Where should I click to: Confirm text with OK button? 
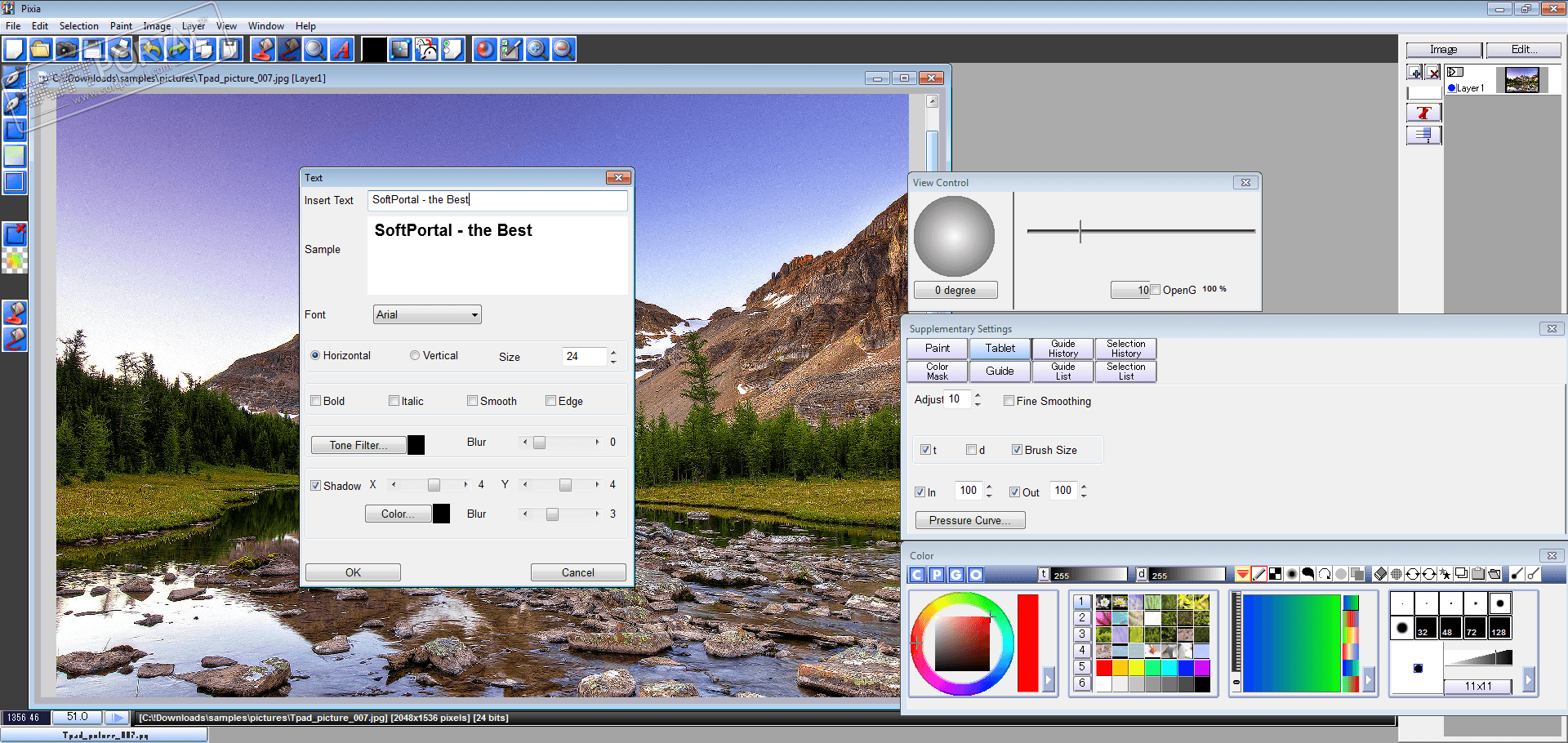353,572
